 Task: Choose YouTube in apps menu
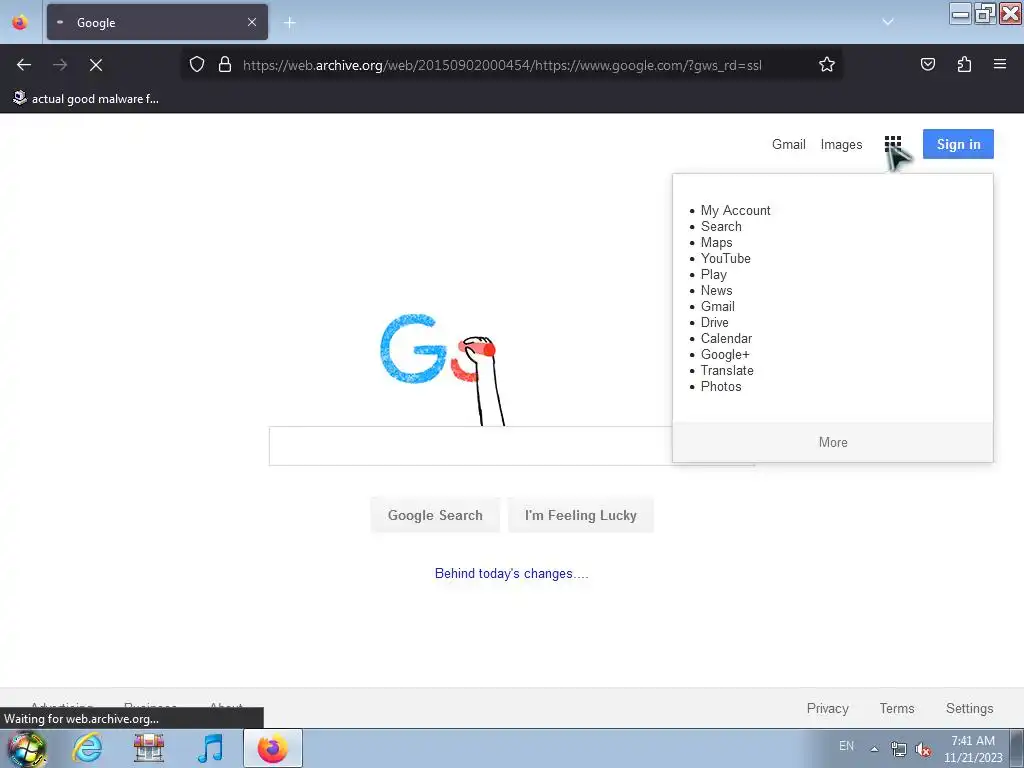[x=726, y=259]
